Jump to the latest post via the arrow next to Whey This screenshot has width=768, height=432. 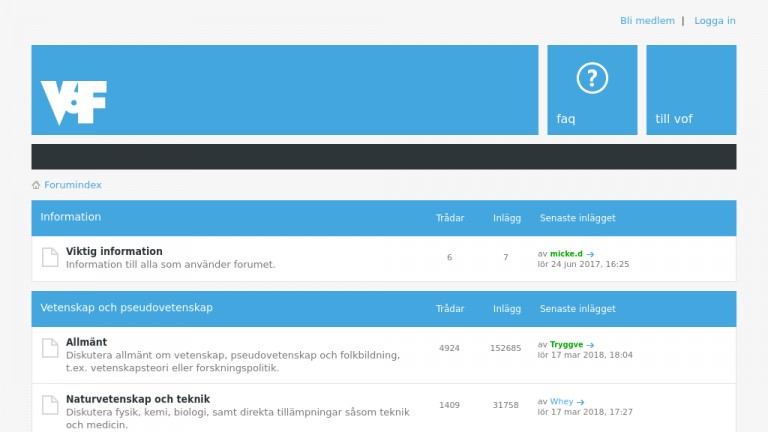(x=580, y=402)
